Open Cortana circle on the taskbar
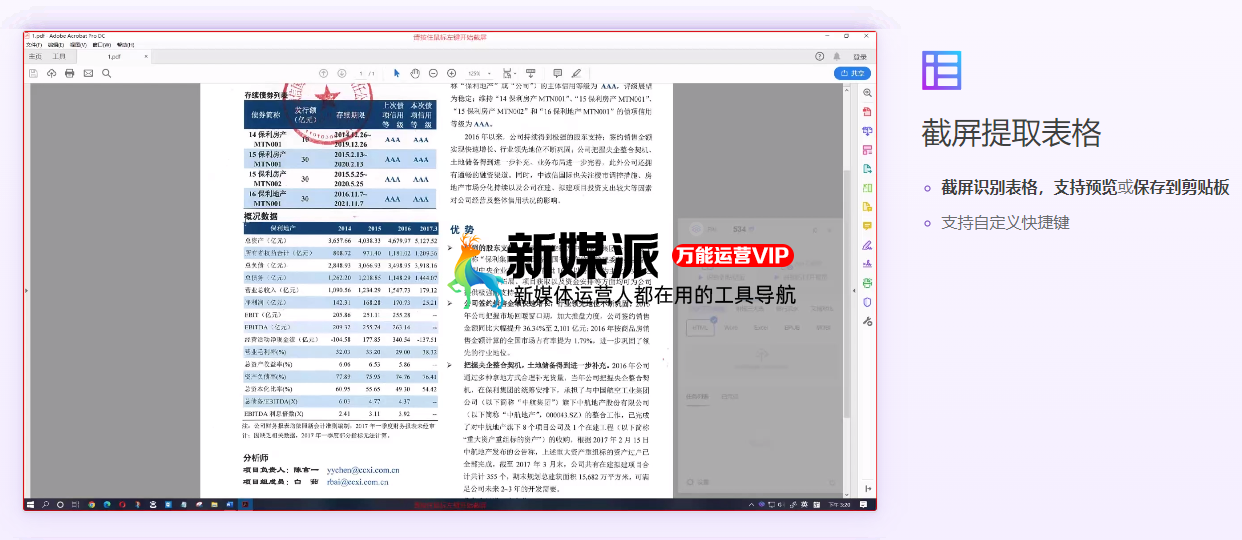The height and width of the screenshot is (540, 1242). pos(60,504)
